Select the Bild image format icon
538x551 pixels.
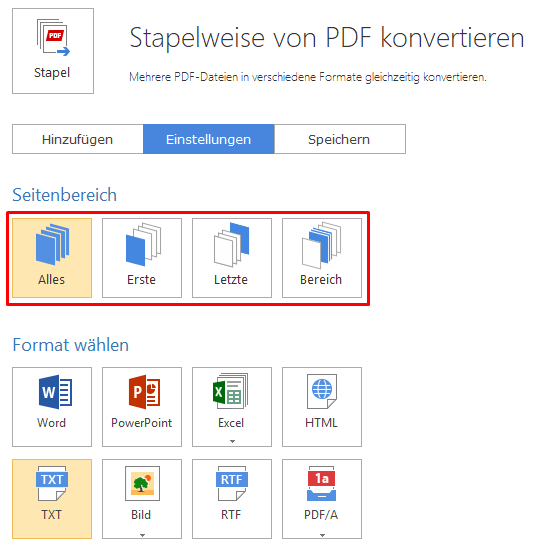coord(142,484)
